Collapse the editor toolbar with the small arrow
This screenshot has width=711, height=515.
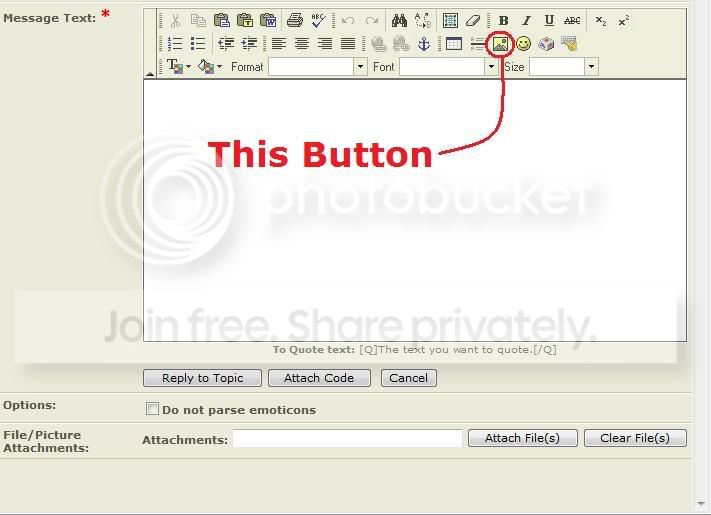click(150, 74)
